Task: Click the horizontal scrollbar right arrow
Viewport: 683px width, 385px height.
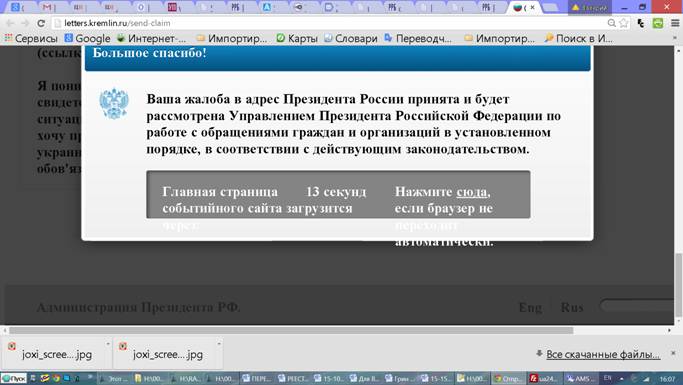Action: coord(669,331)
